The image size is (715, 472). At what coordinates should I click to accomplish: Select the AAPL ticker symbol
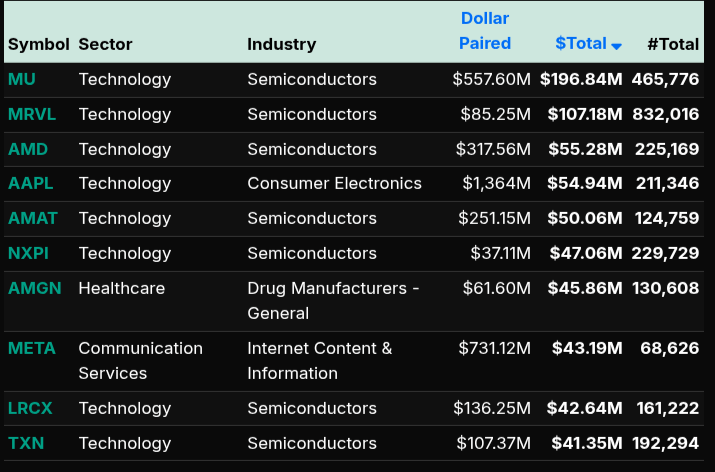[30, 183]
